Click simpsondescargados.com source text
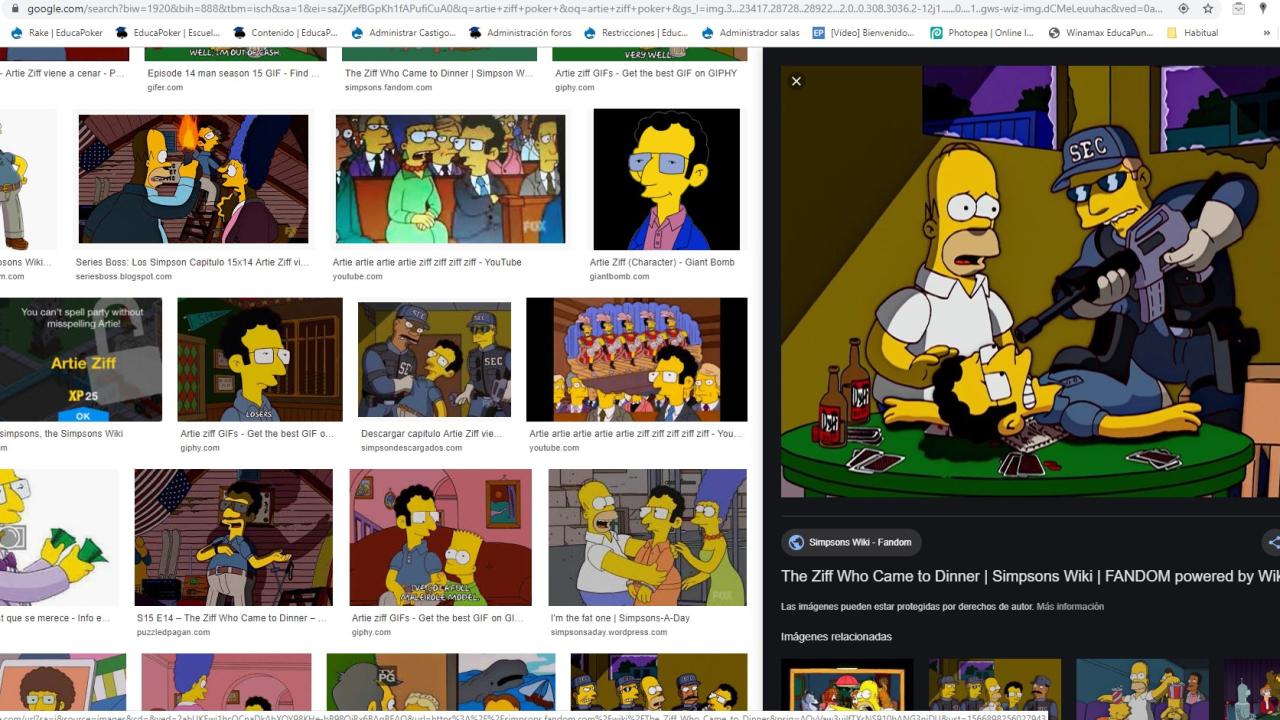This screenshot has width=1280, height=720. point(411,448)
